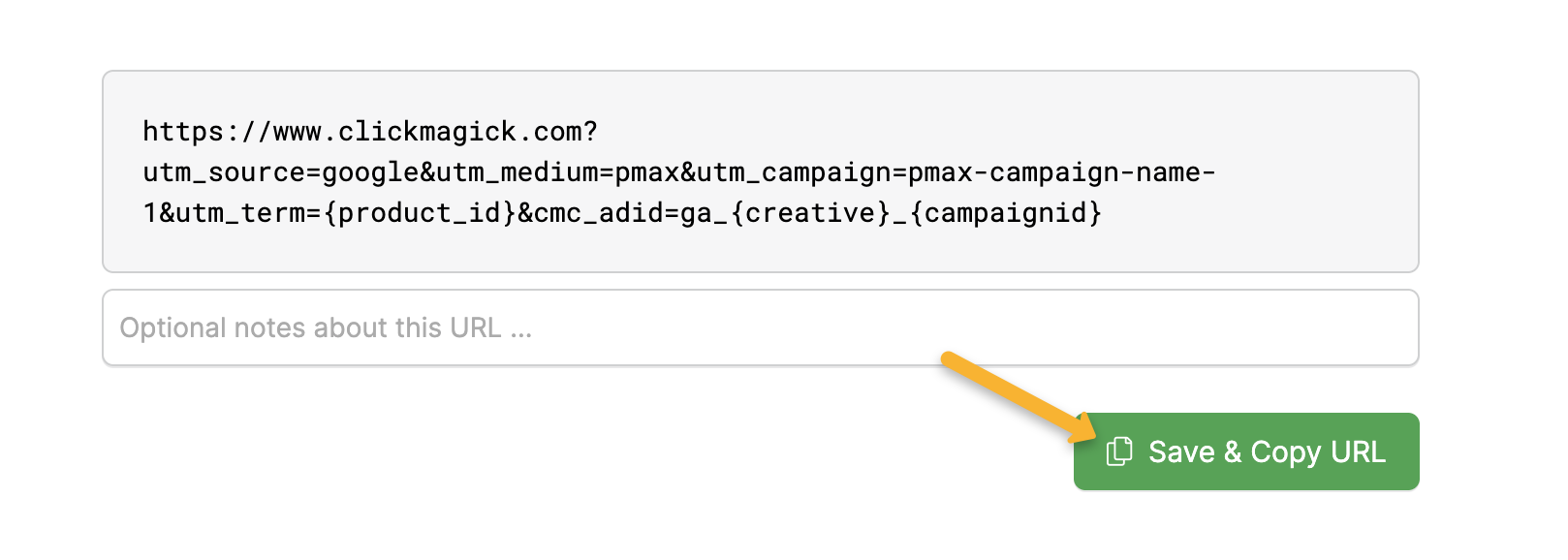Click the leading 1 on the last URL line
The height and width of the screenshot is (560, 1568).
(150, 213)
